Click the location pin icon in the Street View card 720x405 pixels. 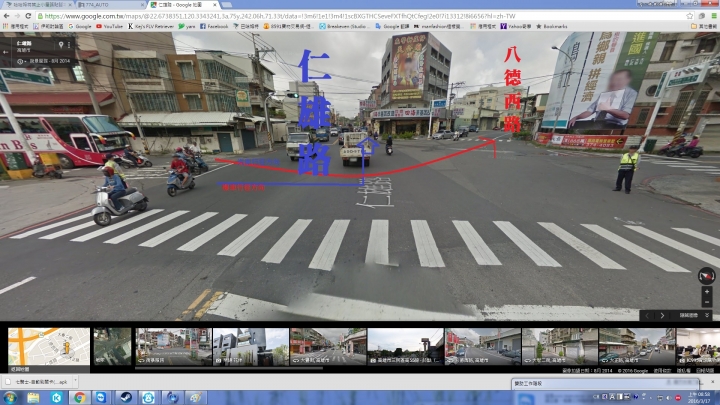point(61,45)
